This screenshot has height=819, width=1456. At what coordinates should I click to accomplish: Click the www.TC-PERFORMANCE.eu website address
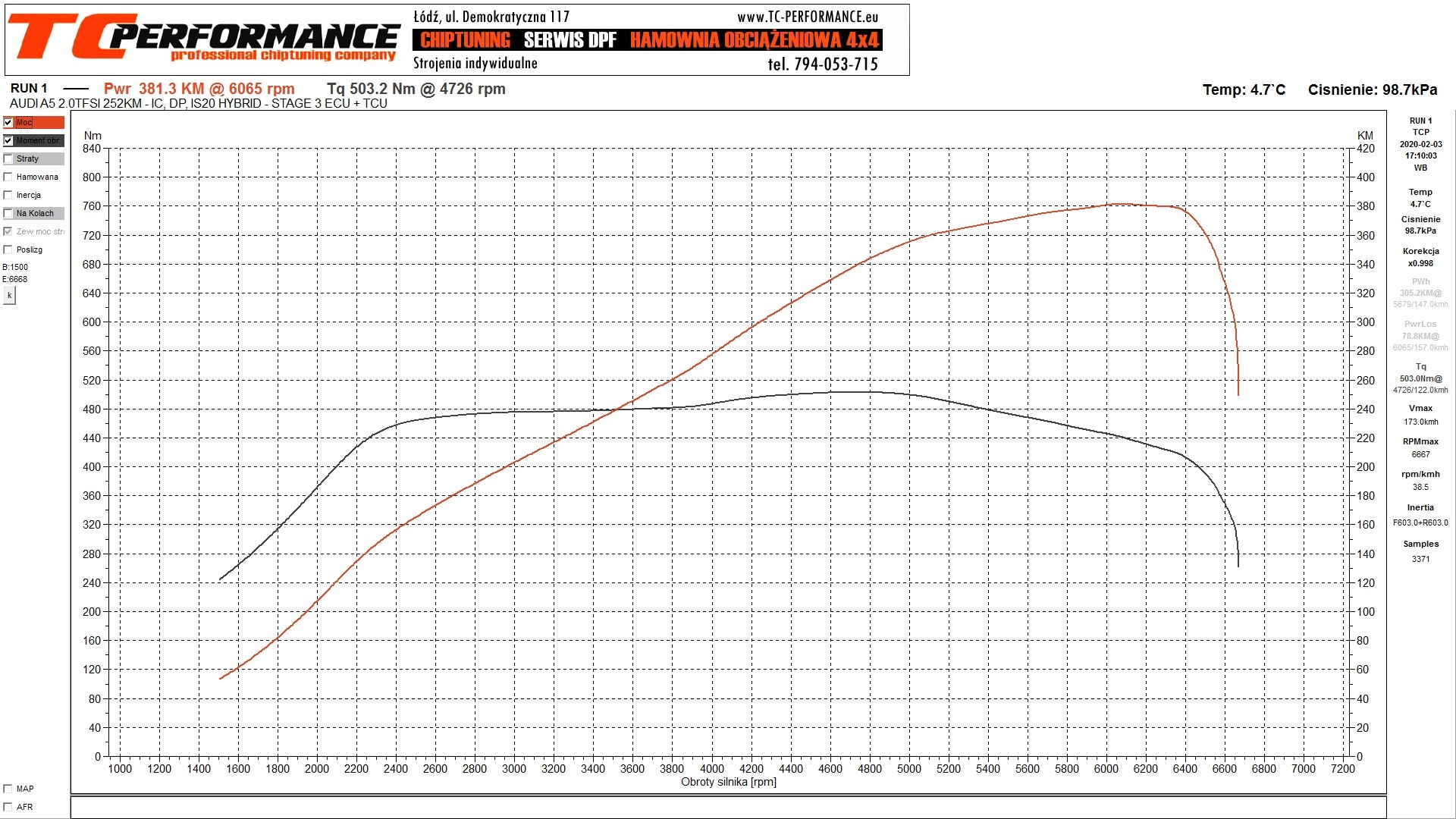click(807, 17)
